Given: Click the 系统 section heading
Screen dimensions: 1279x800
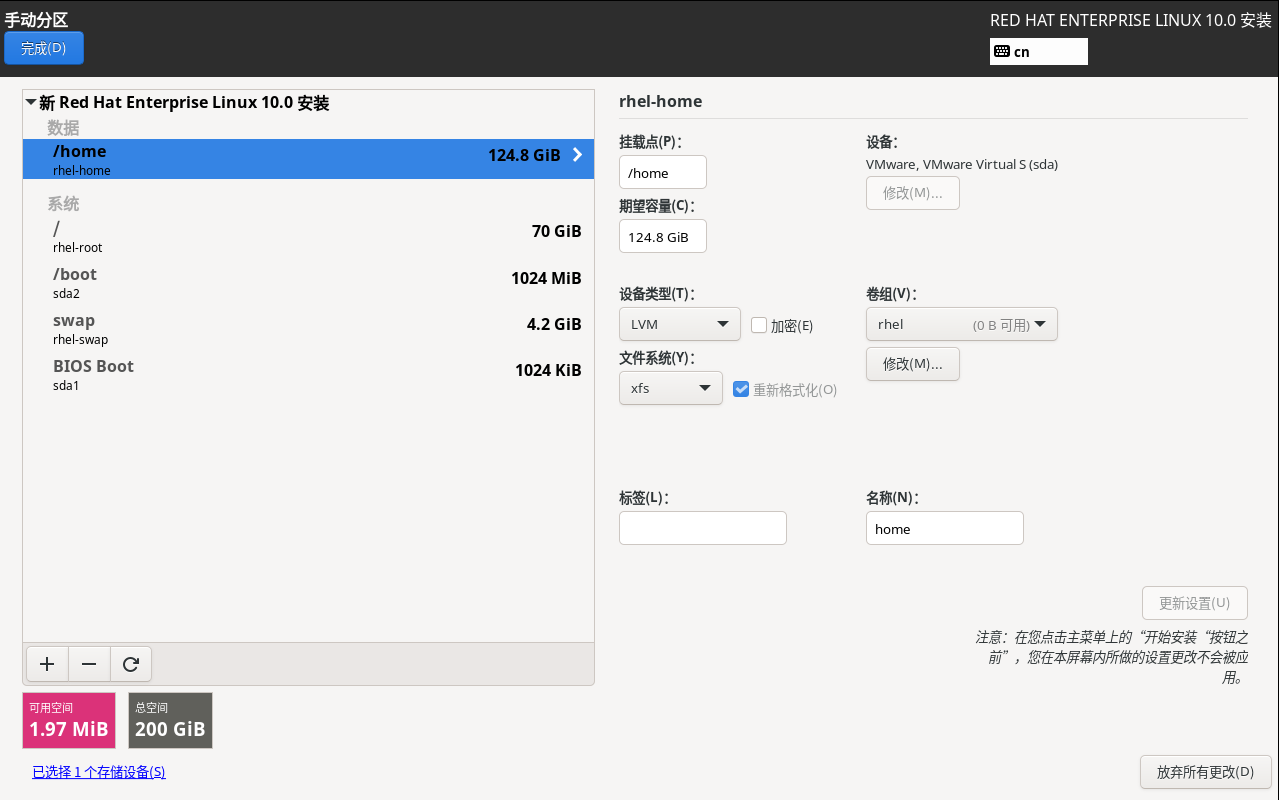Looking at the screenshot, I should click(x=63, y=204).
